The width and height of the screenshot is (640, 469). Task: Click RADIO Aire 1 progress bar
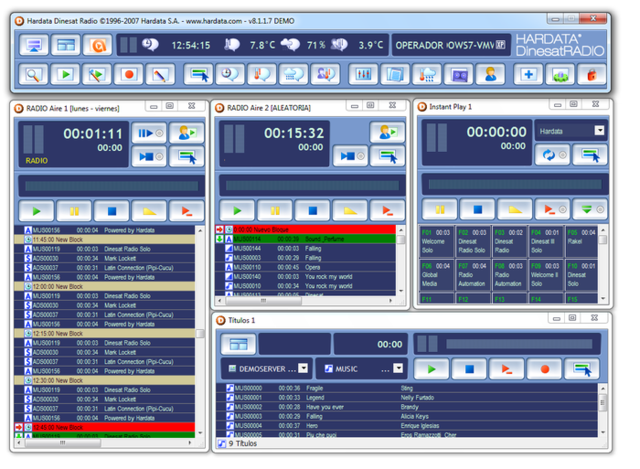[x=111, y=186]
